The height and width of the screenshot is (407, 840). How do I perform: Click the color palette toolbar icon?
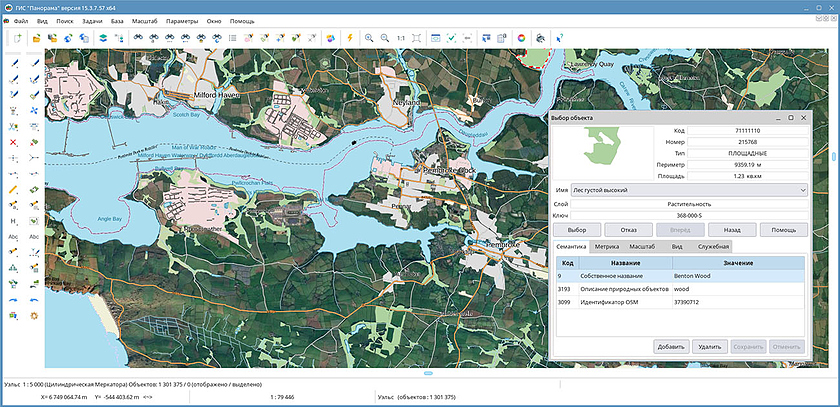(331, 38)
